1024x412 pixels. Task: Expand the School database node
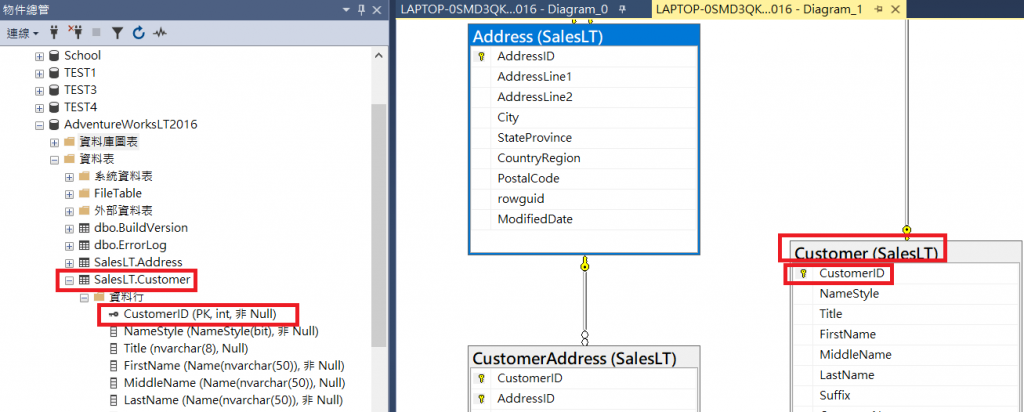(40, 57)
